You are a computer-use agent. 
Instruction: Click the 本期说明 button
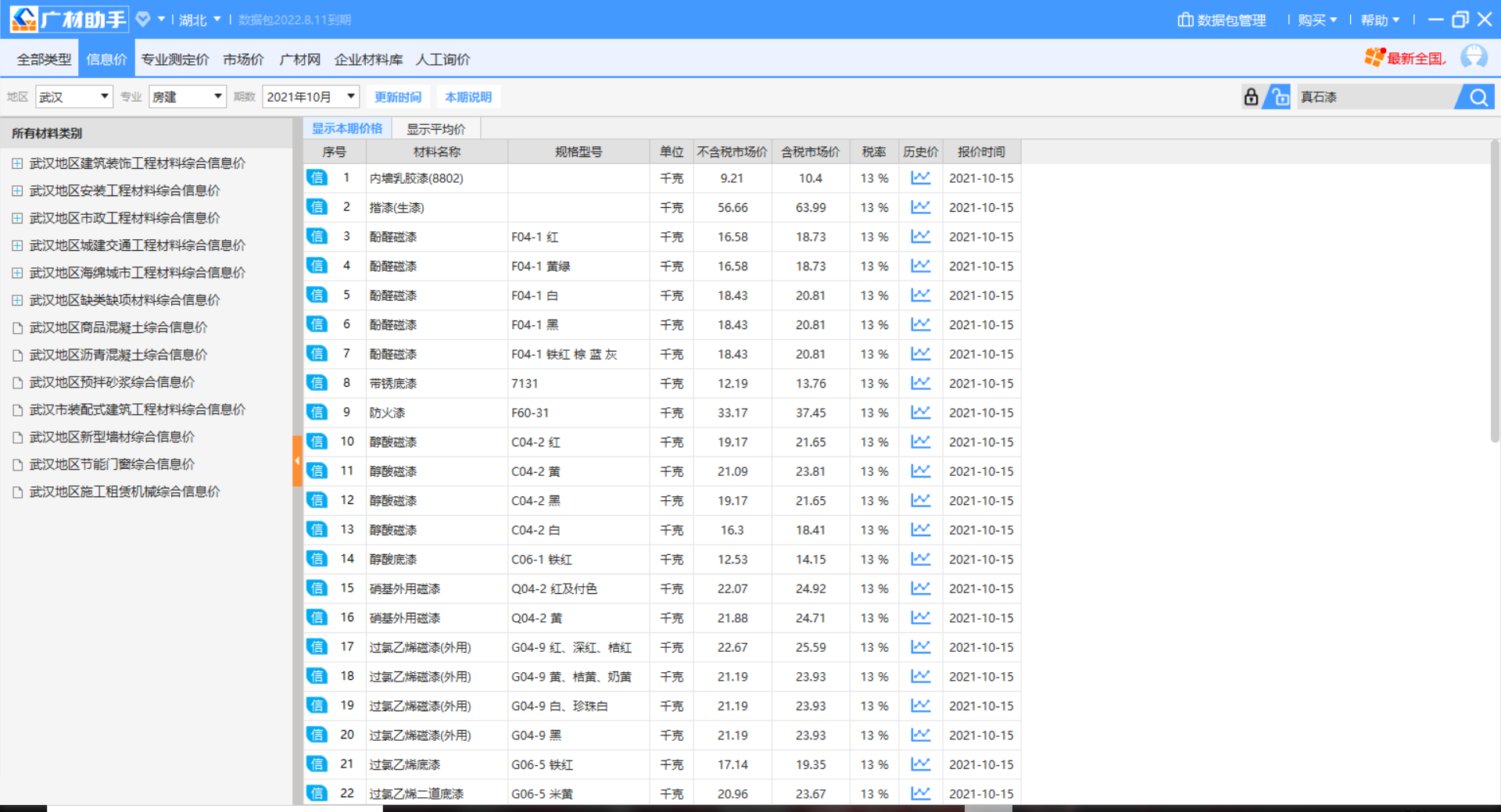pos(468,97)
